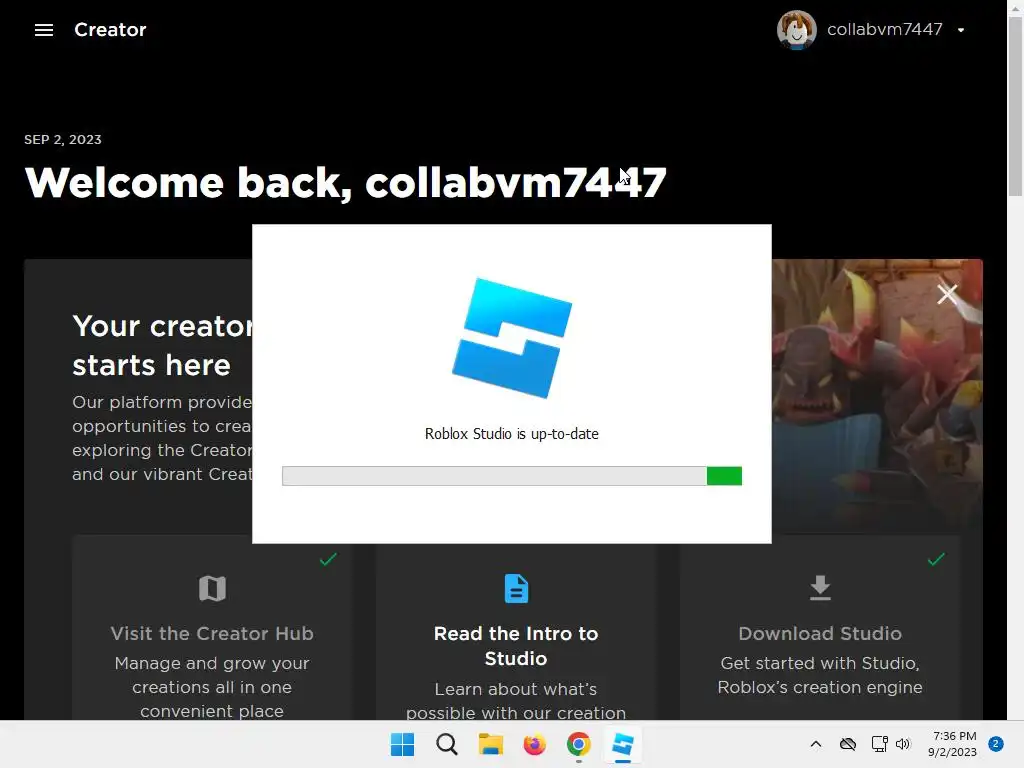
Task: Click the Roblox Studio taskbar icon
Action: [x=622, y=744]
